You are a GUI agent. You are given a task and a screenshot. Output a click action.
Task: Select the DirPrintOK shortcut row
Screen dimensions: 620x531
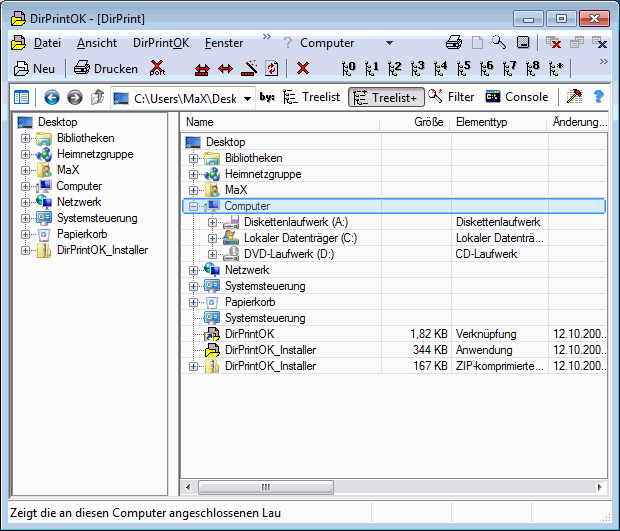pos(394,334)
